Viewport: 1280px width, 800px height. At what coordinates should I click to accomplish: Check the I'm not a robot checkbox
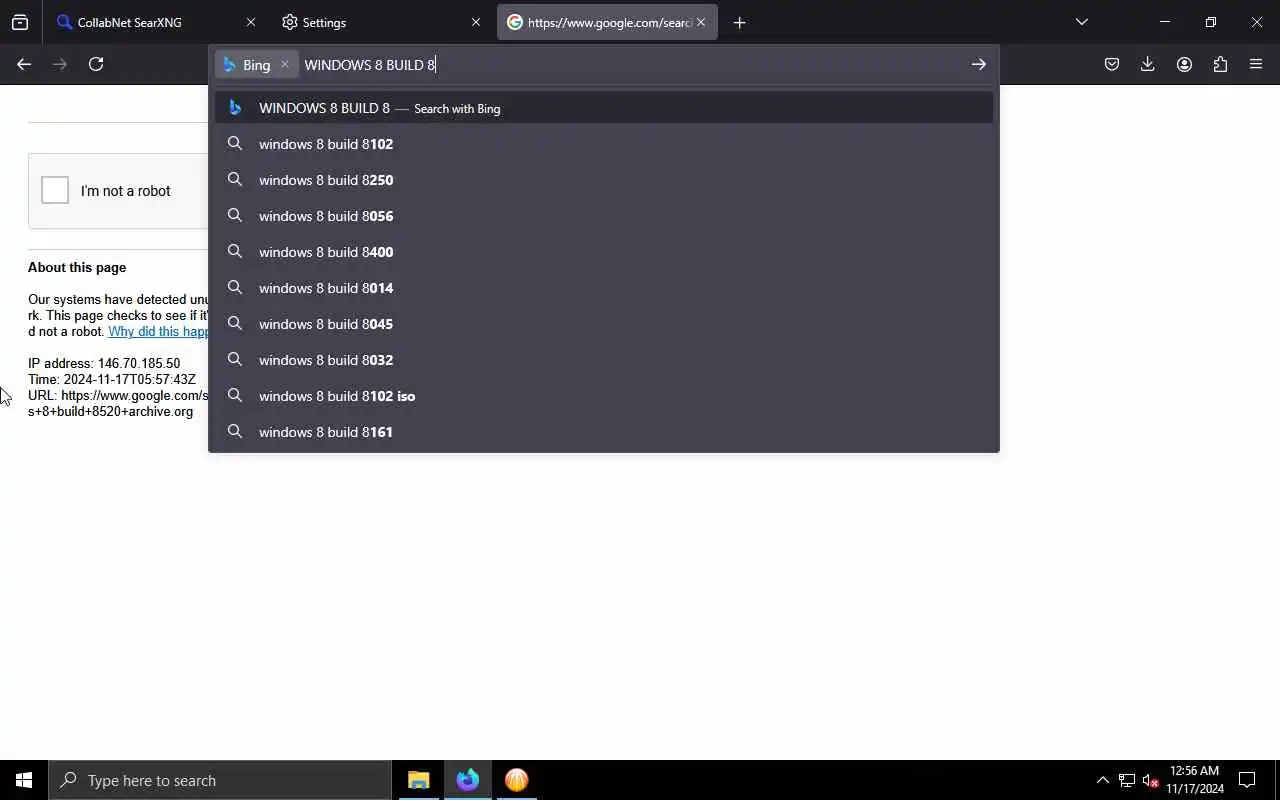point(55,190)
